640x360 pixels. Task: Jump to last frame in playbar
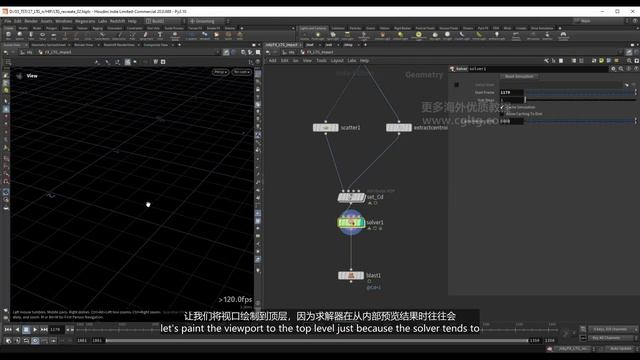tap(44, 329)
